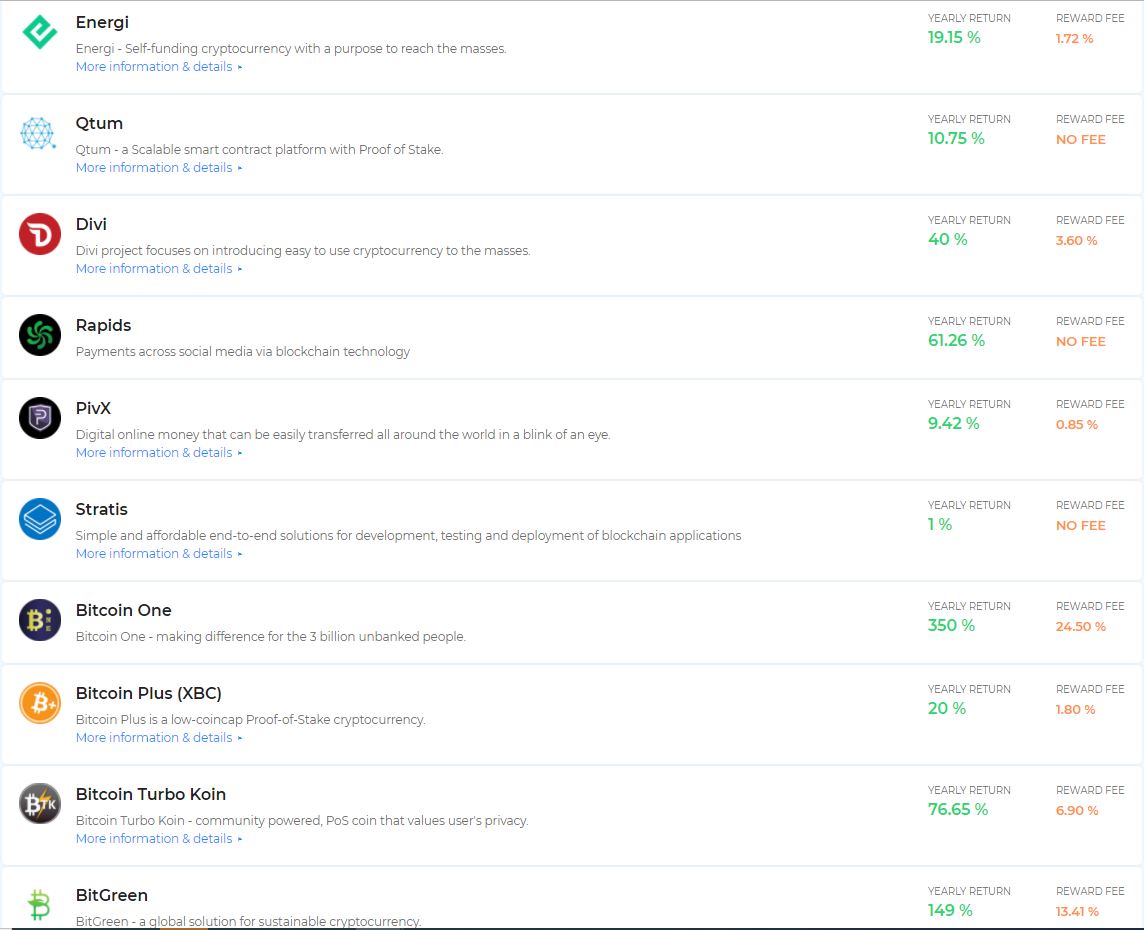Click the BitGreen title

click(x=112, y=895)
